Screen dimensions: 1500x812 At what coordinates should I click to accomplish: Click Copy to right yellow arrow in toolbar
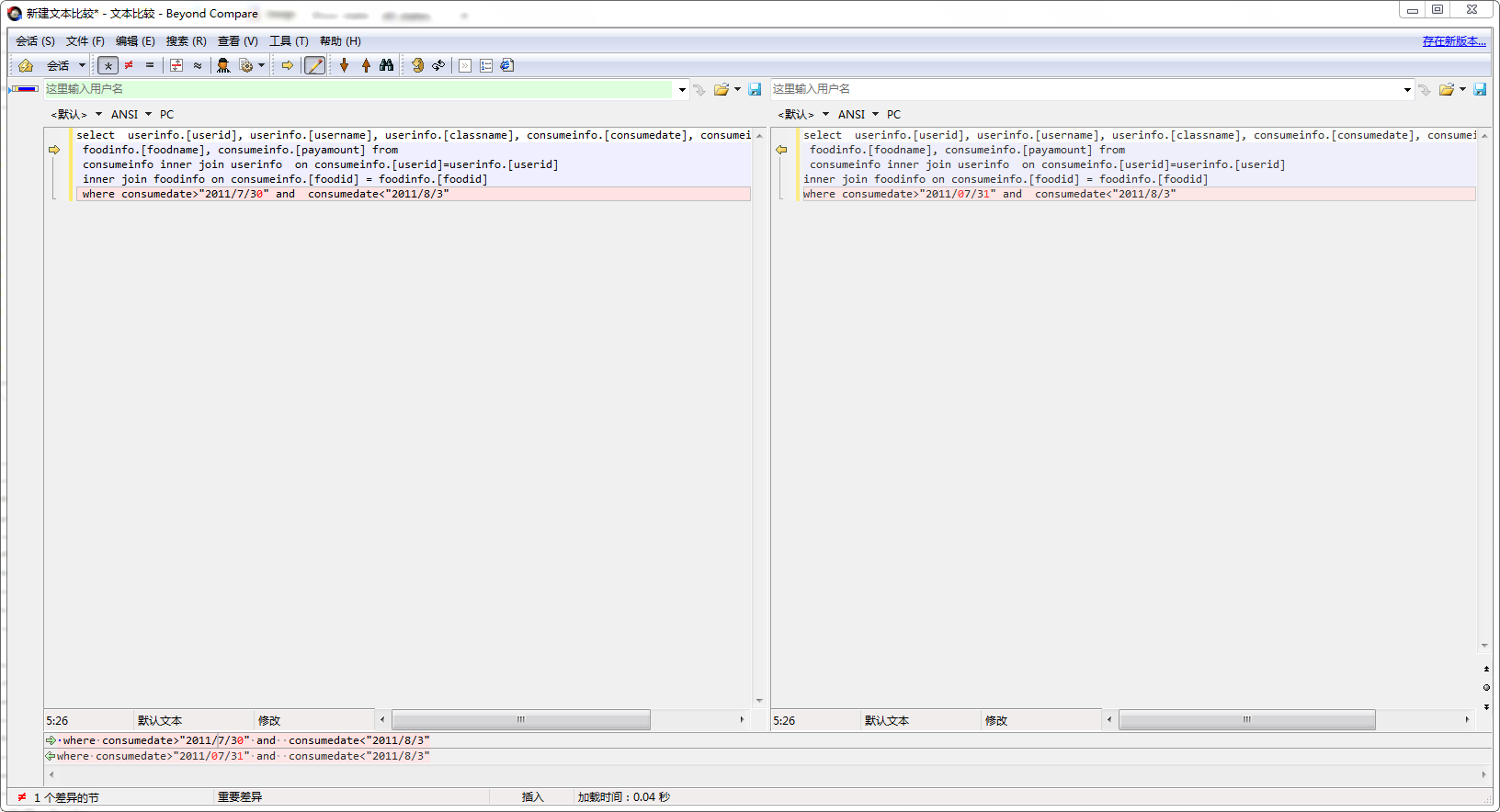(x=288, y=65)
